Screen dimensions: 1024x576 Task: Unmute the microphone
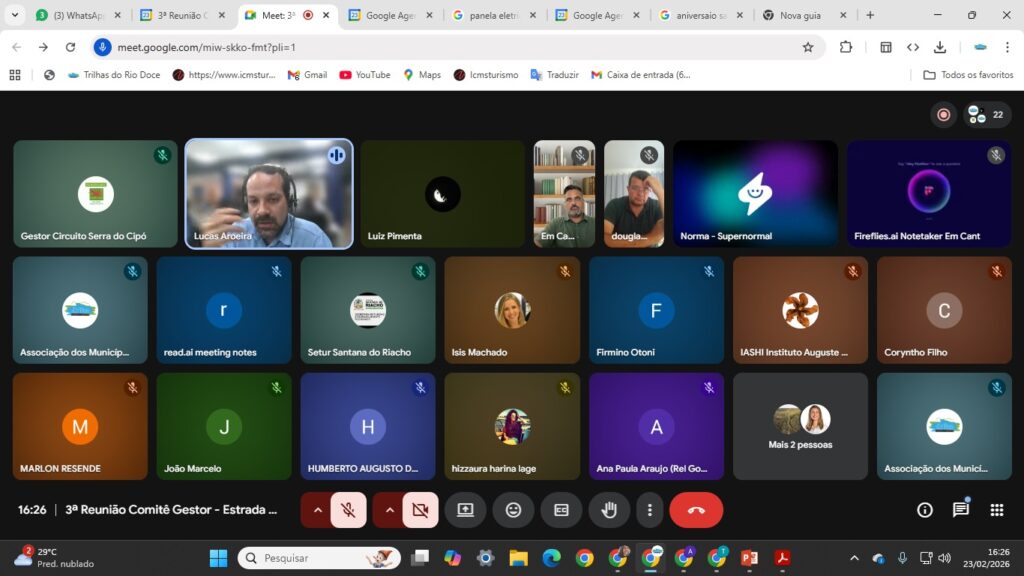pyautogui.click(x=348, y=510)
